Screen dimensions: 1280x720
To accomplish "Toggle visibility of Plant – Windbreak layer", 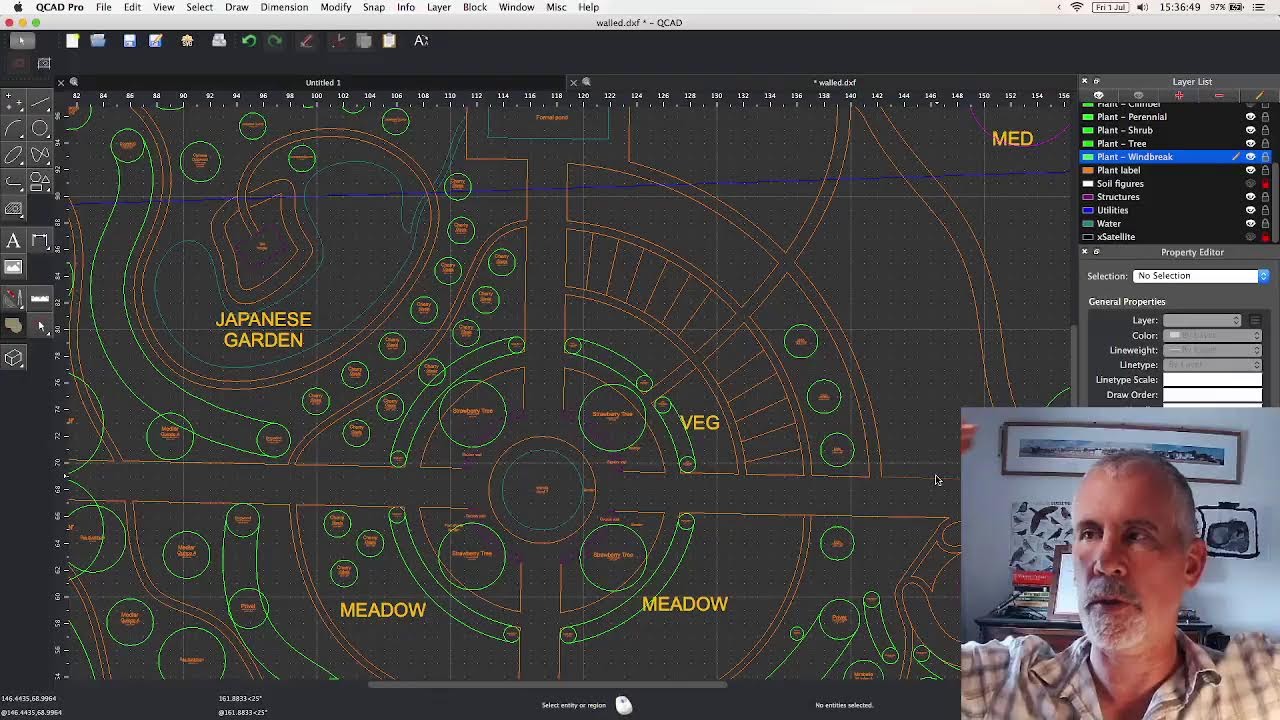I will point(1250,157).
